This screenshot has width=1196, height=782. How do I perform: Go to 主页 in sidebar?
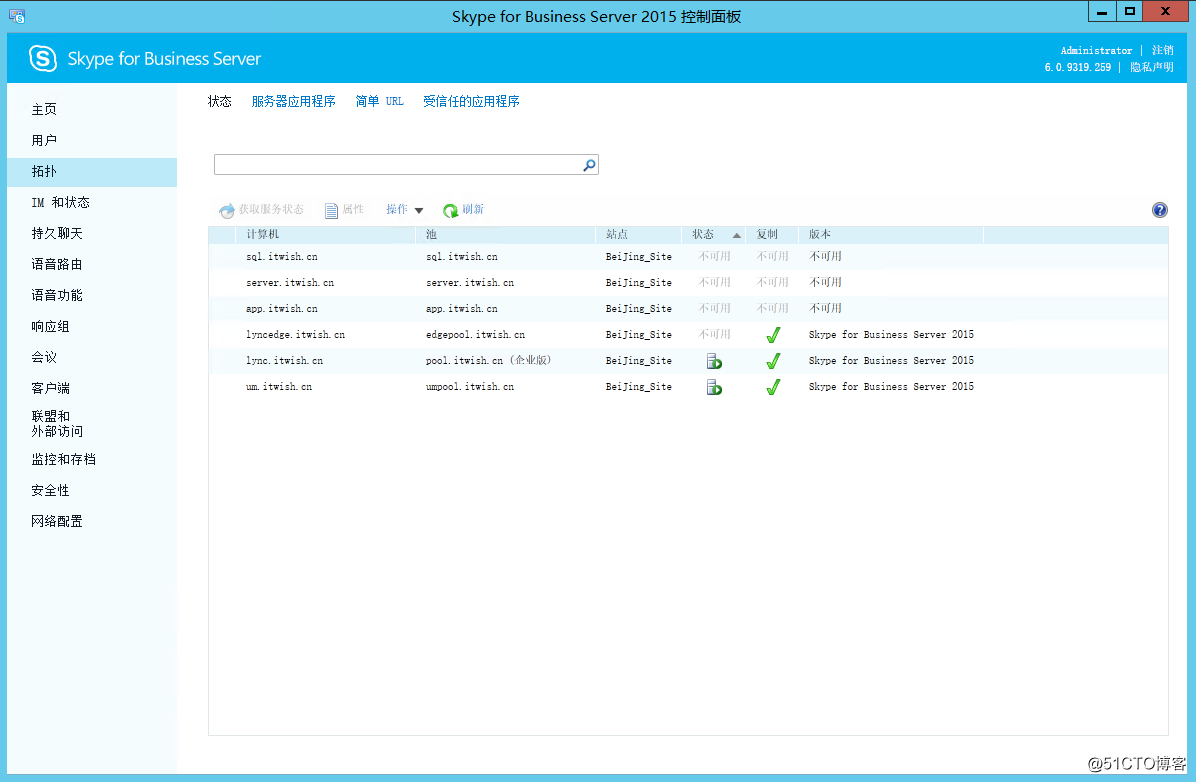coord(44,110)
